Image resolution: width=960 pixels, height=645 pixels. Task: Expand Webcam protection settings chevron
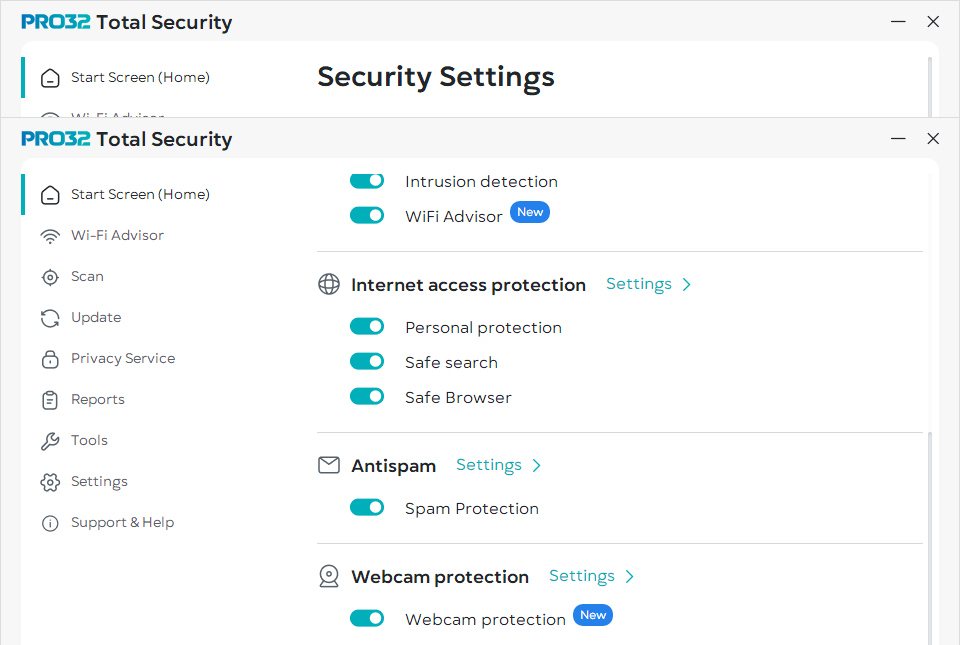[629, 576]
